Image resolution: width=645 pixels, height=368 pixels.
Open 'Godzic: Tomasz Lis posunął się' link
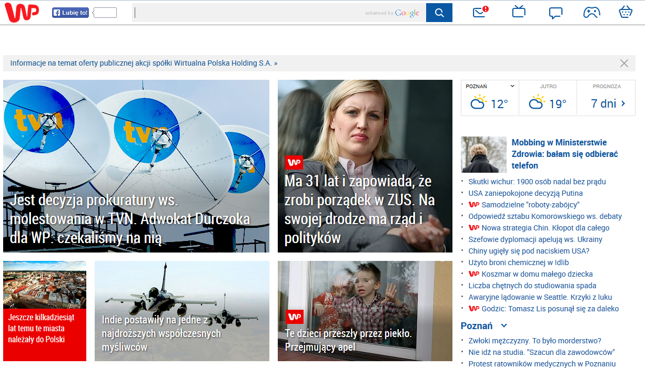pyautogui.click(x=550, y=308)
